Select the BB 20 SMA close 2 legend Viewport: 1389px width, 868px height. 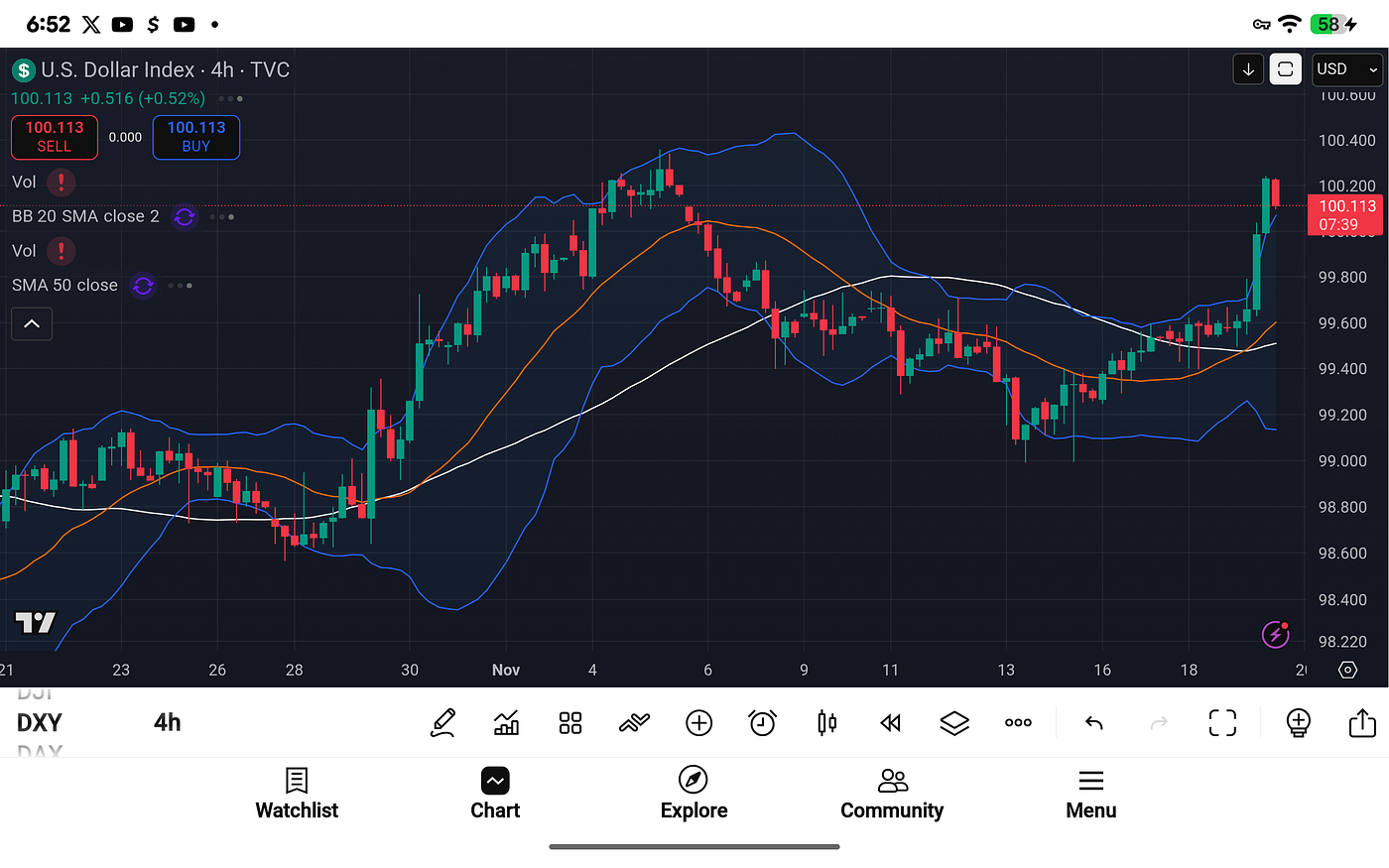[85, 216]
